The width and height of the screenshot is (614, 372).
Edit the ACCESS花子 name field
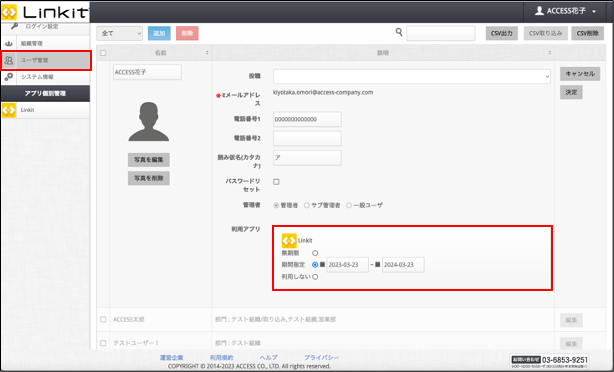pyautogui.click(x=147, y=72)
